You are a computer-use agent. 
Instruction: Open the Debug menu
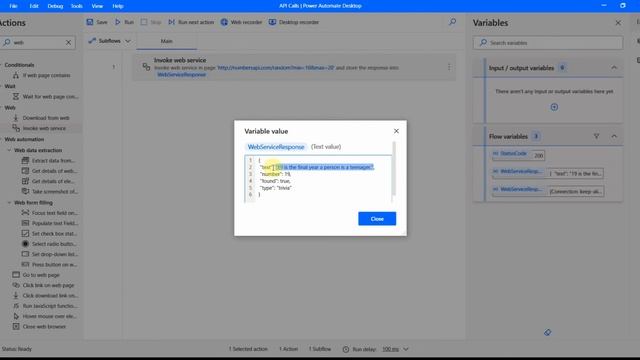coord(55,6)
